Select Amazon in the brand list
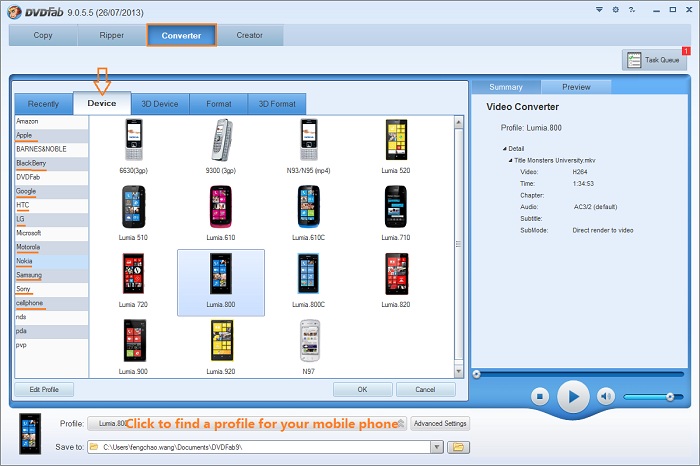Screen dimensions: 700x466 (x=51, y=121)
